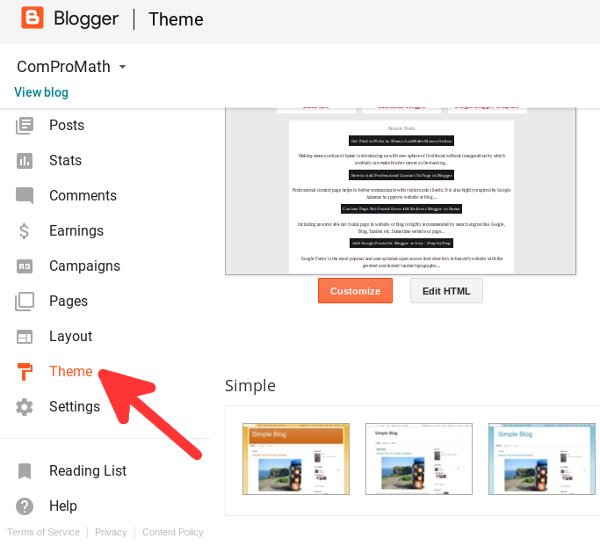This screenshot has width=600, height=546.
Task: Click the Pages icon in sidebar
Action: (24, 302)
